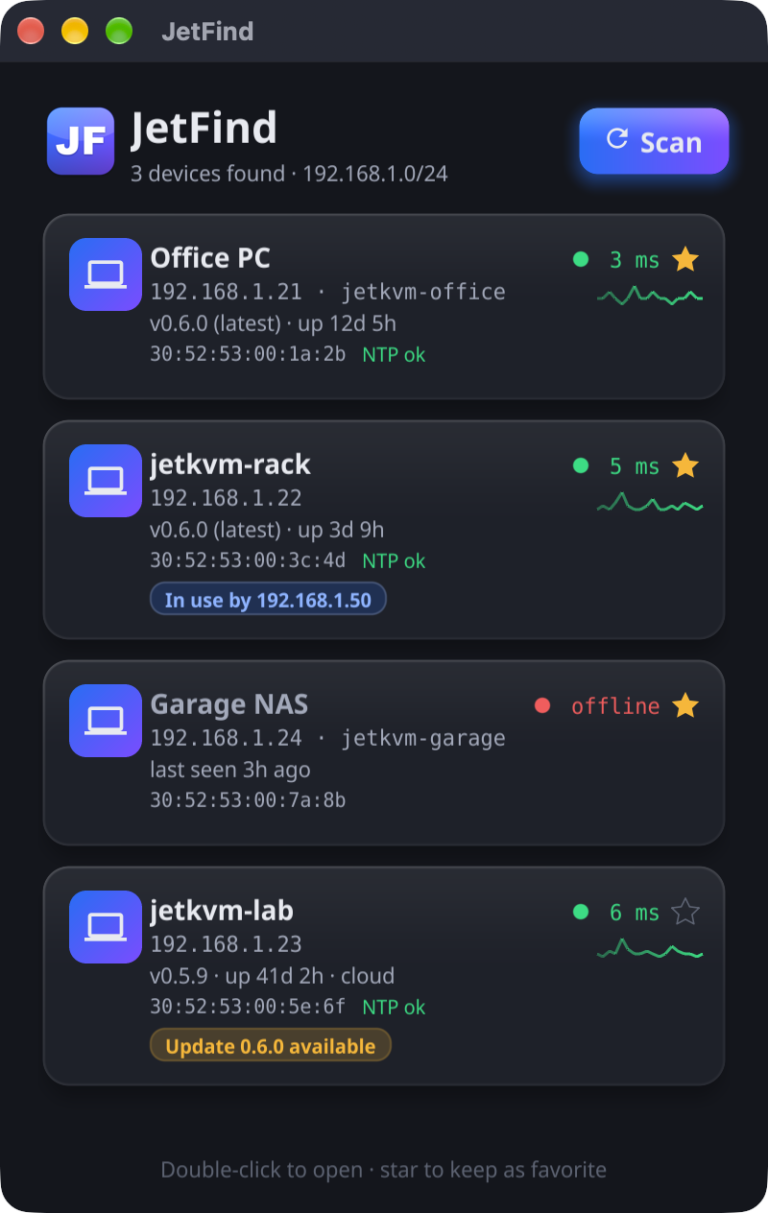This screenshot has width=768, height=1213.
Task: Select the jetkvm-rack device icon
Action: (x=105, y=480)
